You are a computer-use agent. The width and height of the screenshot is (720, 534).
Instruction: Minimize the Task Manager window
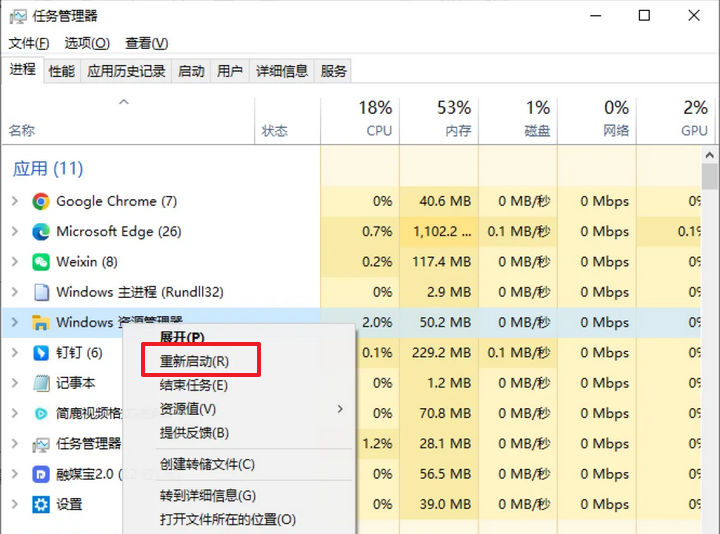(x=596, y=16)
